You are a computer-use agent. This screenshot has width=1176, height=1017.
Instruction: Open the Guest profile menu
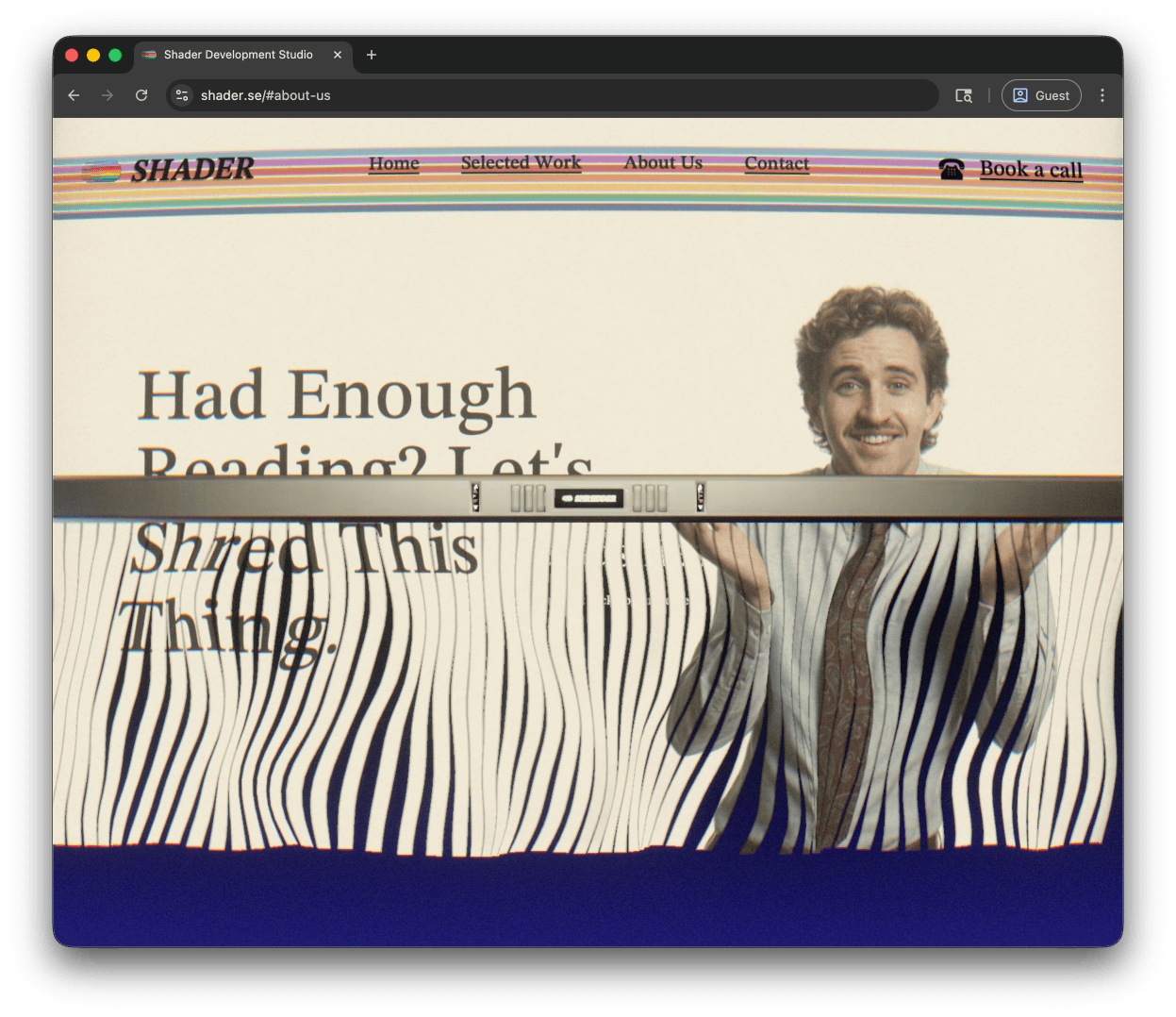(x=1041, y=95)
